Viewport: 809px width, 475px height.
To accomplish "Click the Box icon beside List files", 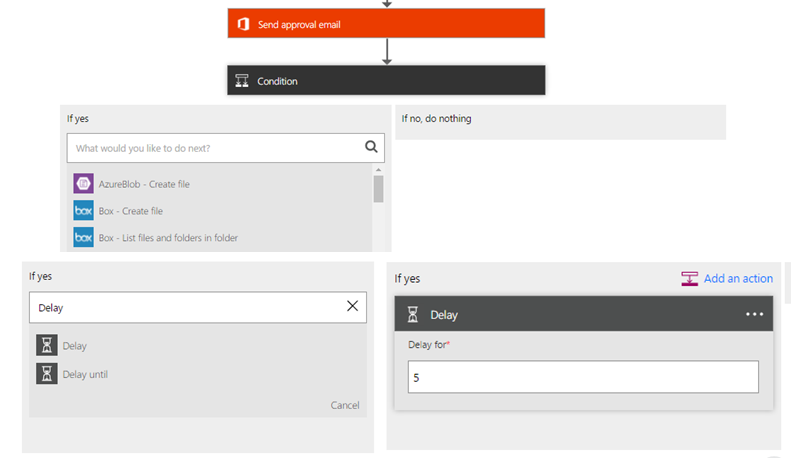I will 83,238.
